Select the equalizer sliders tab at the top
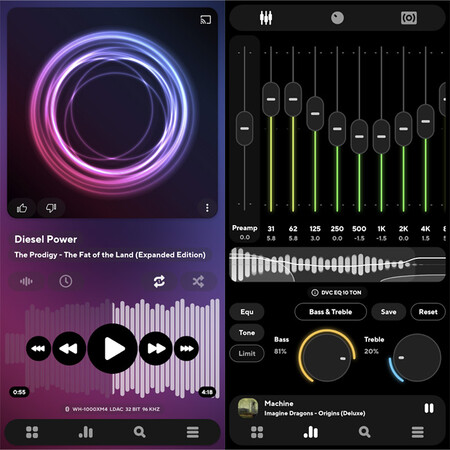450x450 pixels. pos(266,18)
